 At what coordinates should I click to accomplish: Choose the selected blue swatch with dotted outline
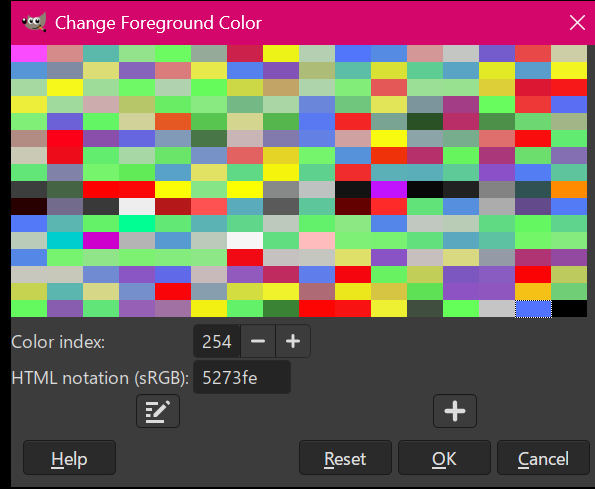pyautogui.click(x=533, y=308)
